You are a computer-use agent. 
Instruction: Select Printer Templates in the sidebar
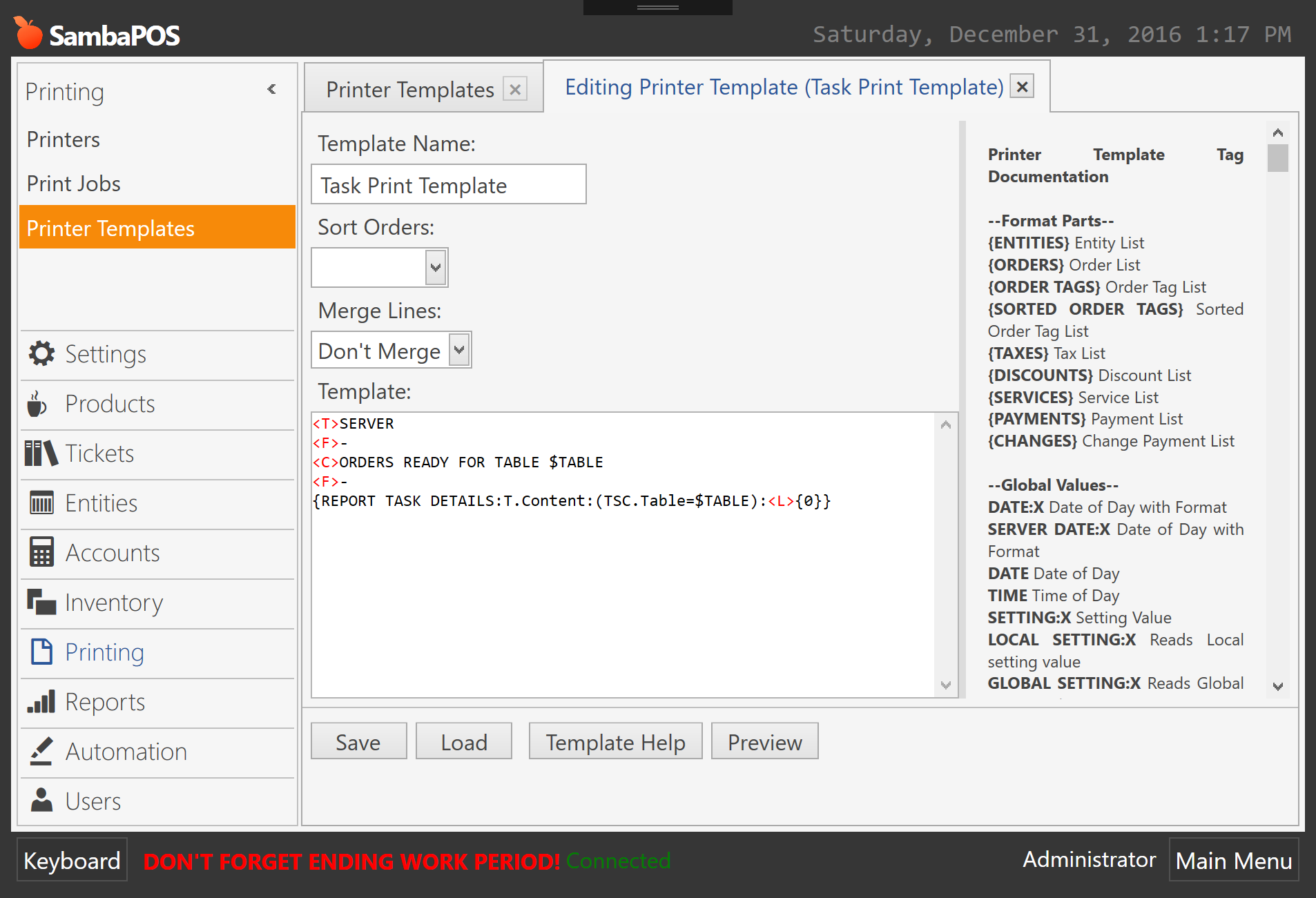pyautogui.click(x=157, y=227)
